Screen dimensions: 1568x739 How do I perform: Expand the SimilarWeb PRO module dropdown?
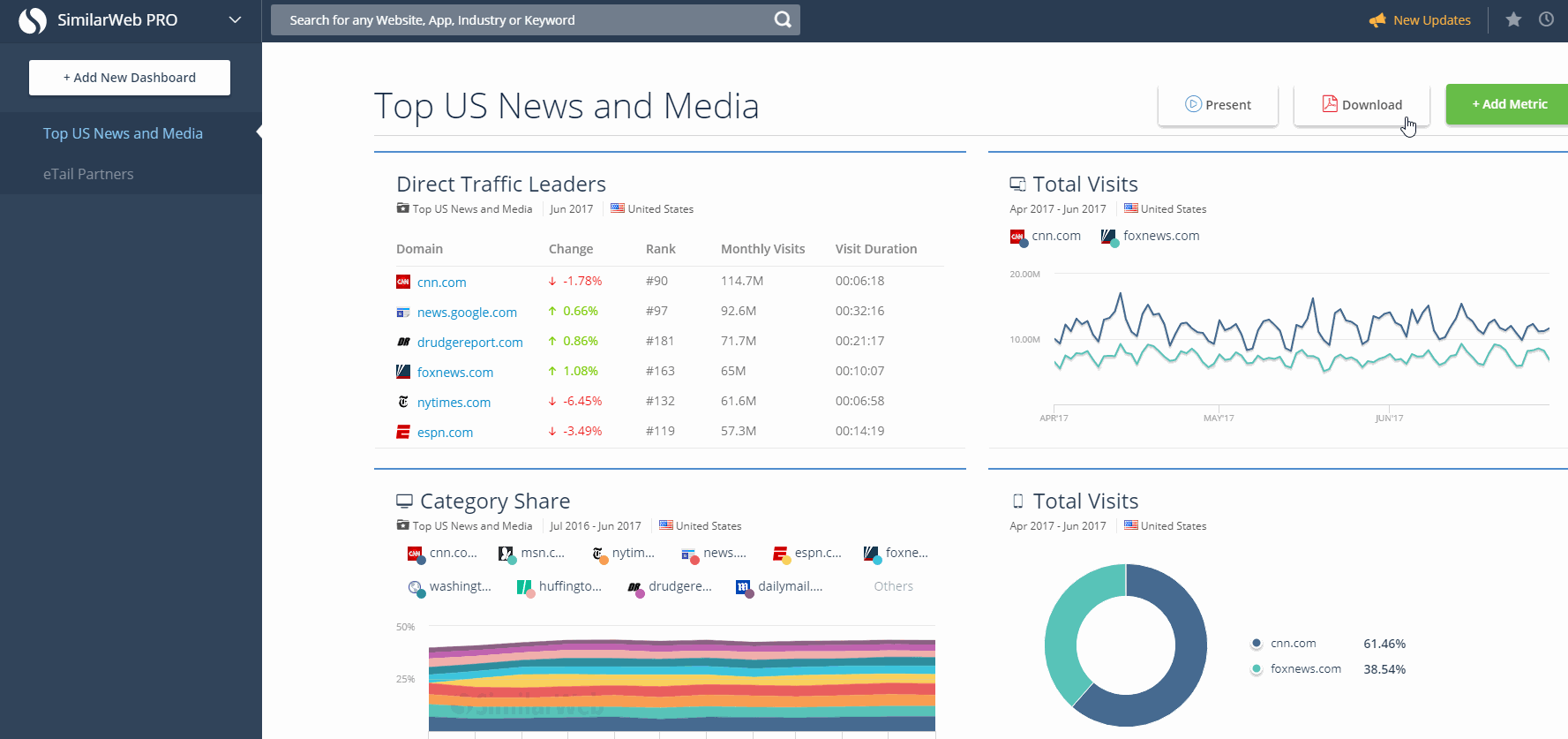(x=235, y=19)
